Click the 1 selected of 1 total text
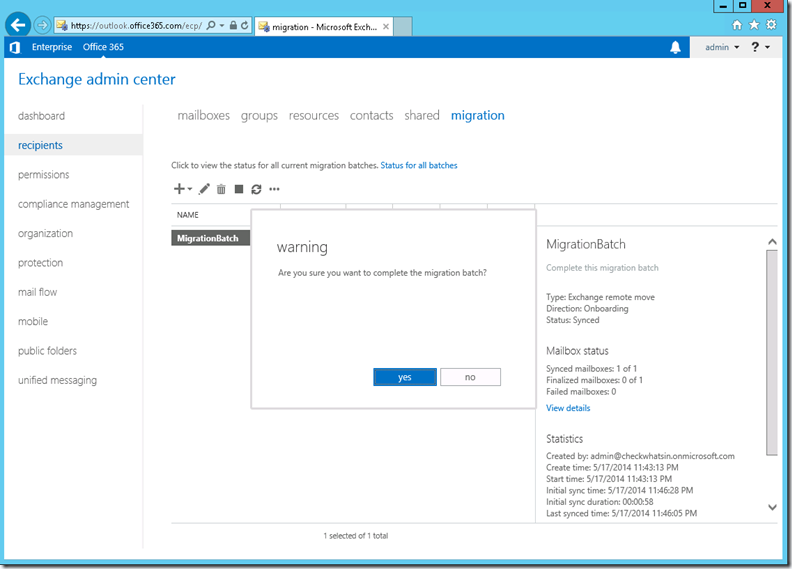Screen dimensions: 792x569 click(x=356, y=536)
